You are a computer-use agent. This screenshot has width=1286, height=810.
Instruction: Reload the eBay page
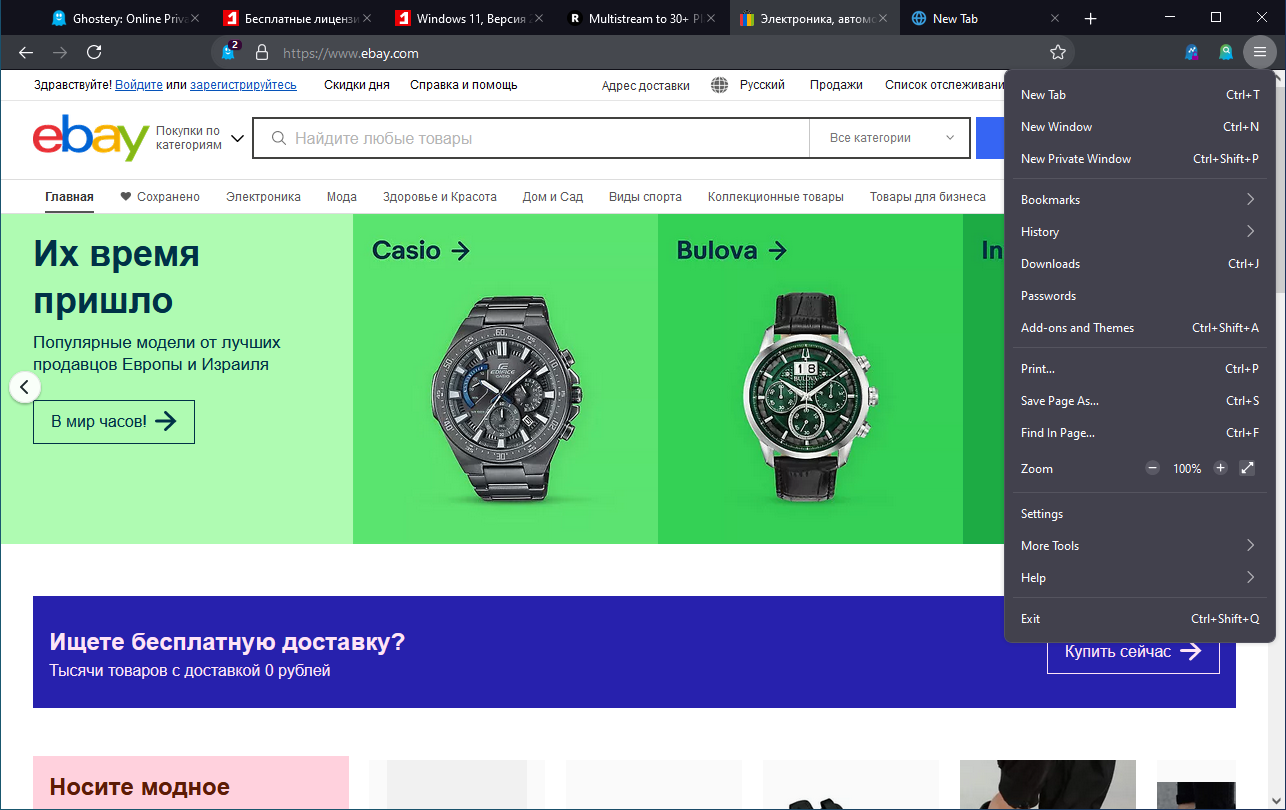tap(94, 52)
